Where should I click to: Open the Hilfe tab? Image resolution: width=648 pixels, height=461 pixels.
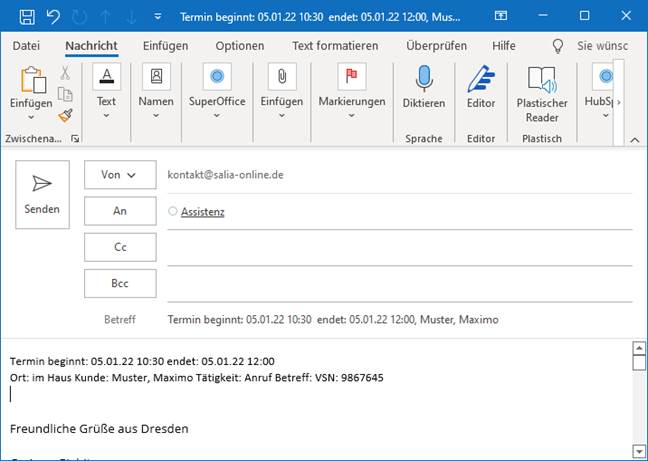(504, 45)
